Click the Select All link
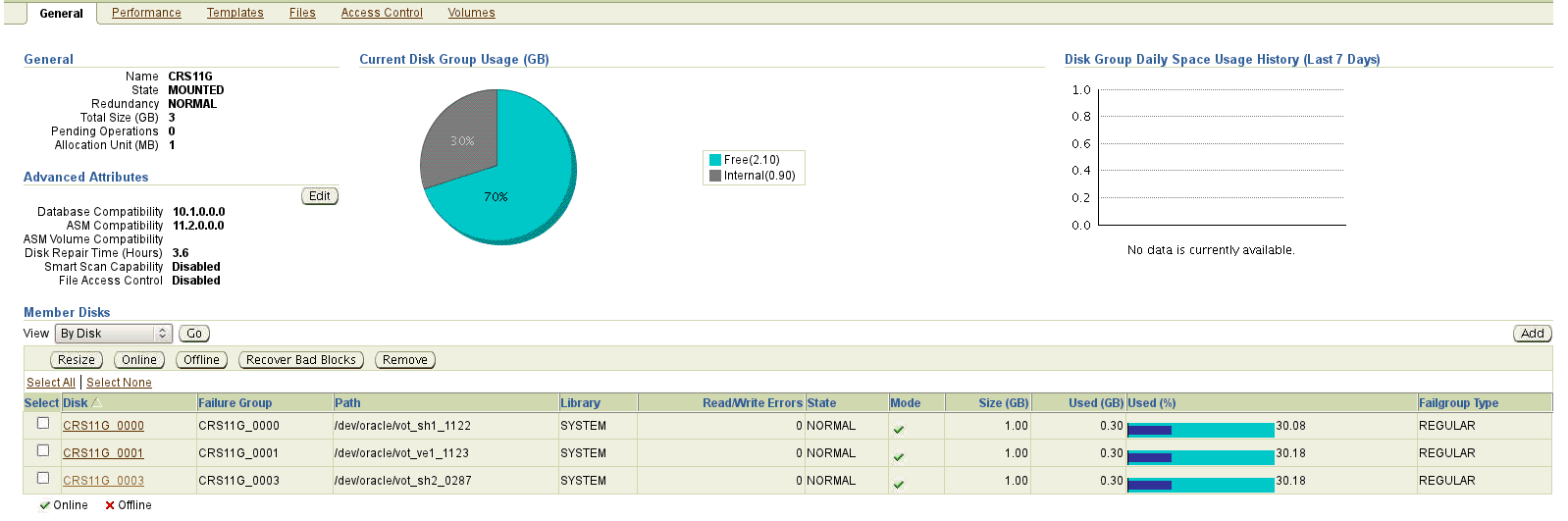This screenshot has height=521, width=1568. [x=50, y=383]
